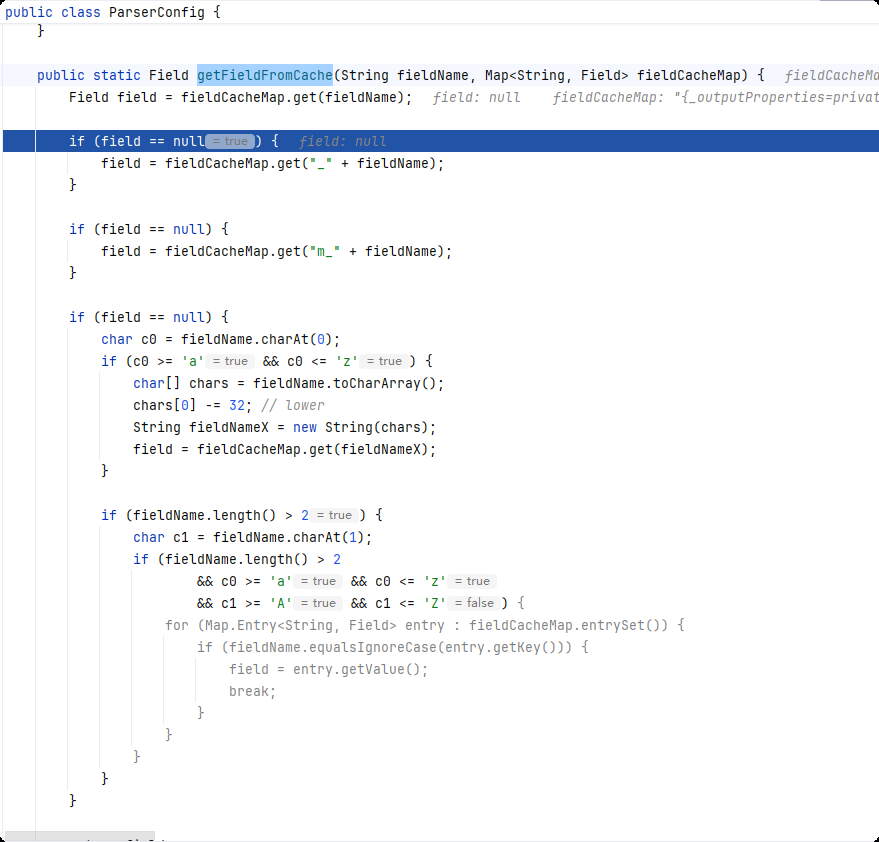
Task: Click the 'field = fieldCacheMap.get(fieldNameX);' line
Action: pyautogui.click(x=284, y=449)
